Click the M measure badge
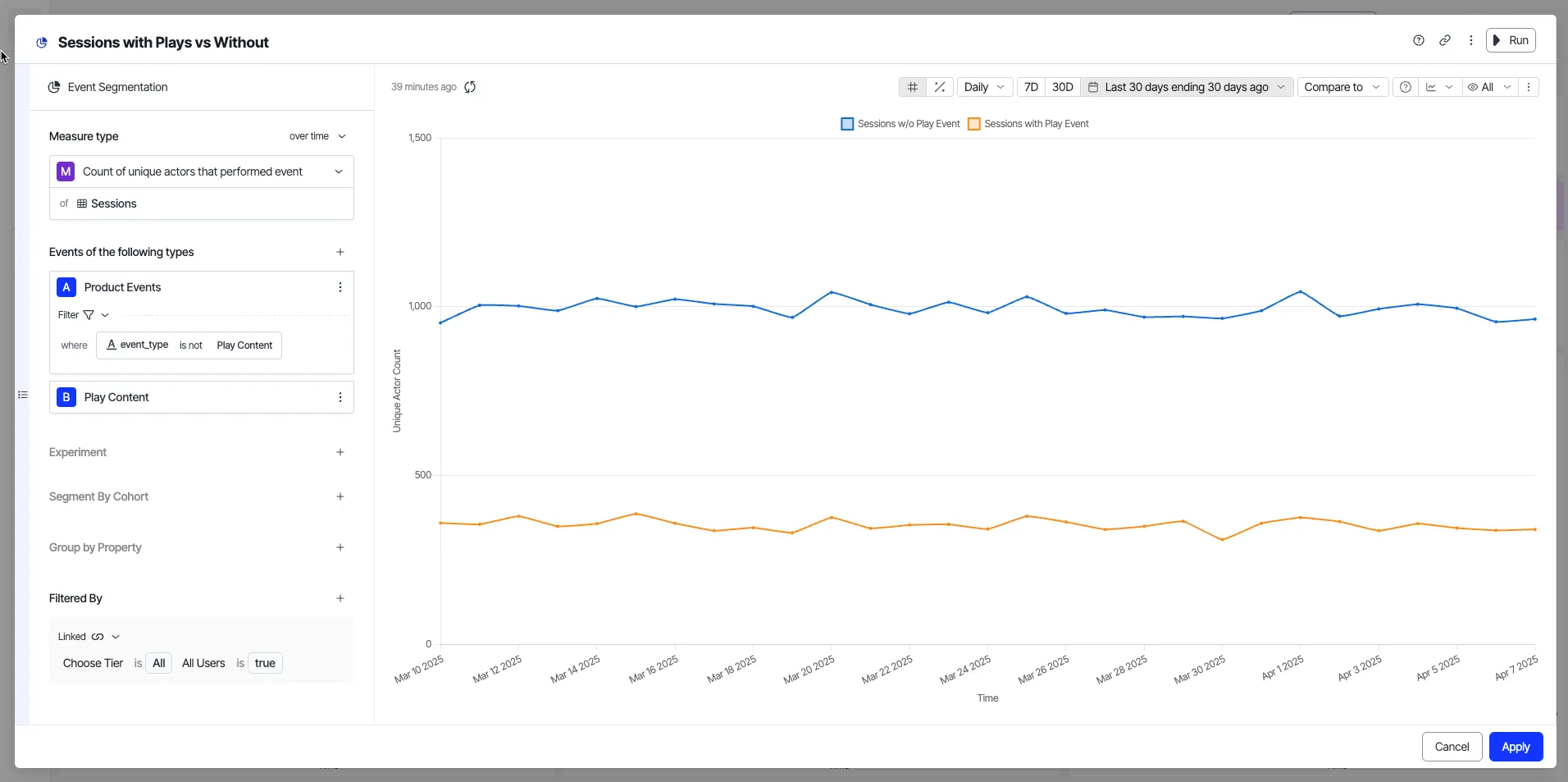This screenshot has width=1568, height=782. [x=66, y=171]
